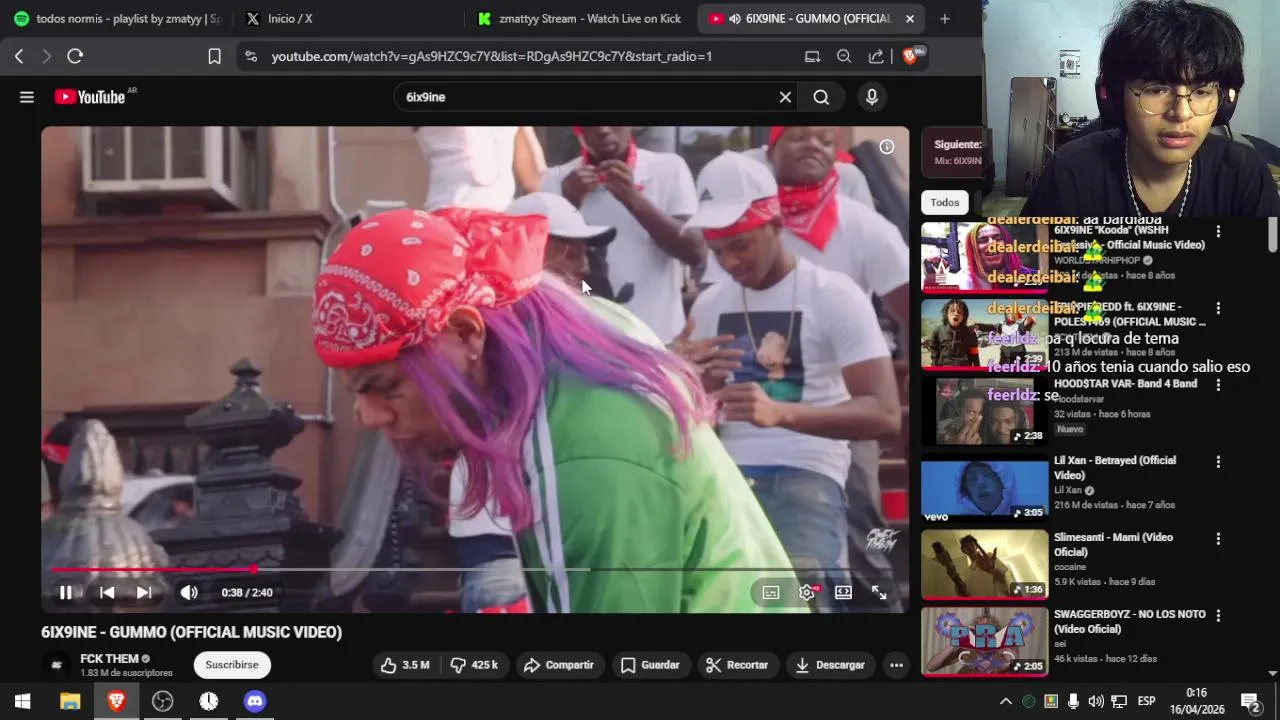1280x720 pixels.
Task: Bookmark this page in Brave
Action: click(x=214, y=57)
